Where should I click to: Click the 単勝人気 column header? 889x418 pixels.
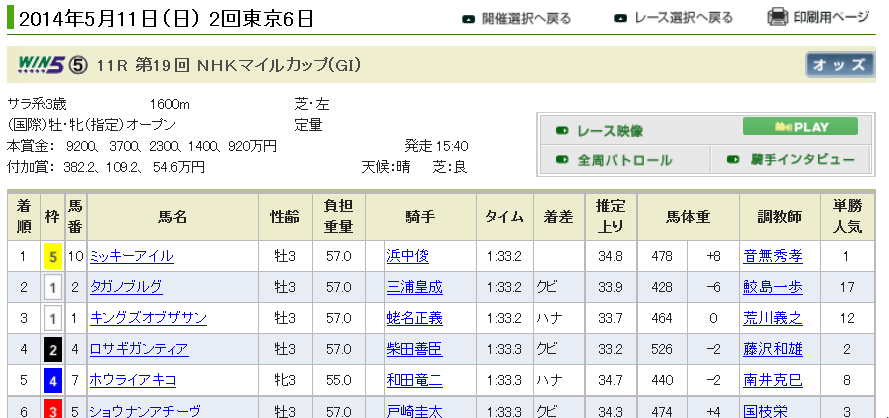[x=847, y=216]
